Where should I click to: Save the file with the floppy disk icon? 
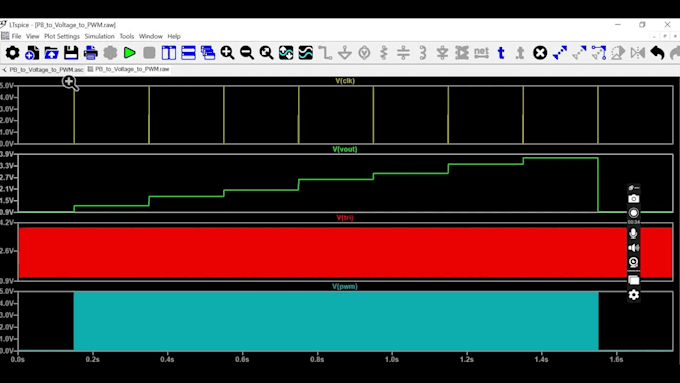[x=71, y=53]
